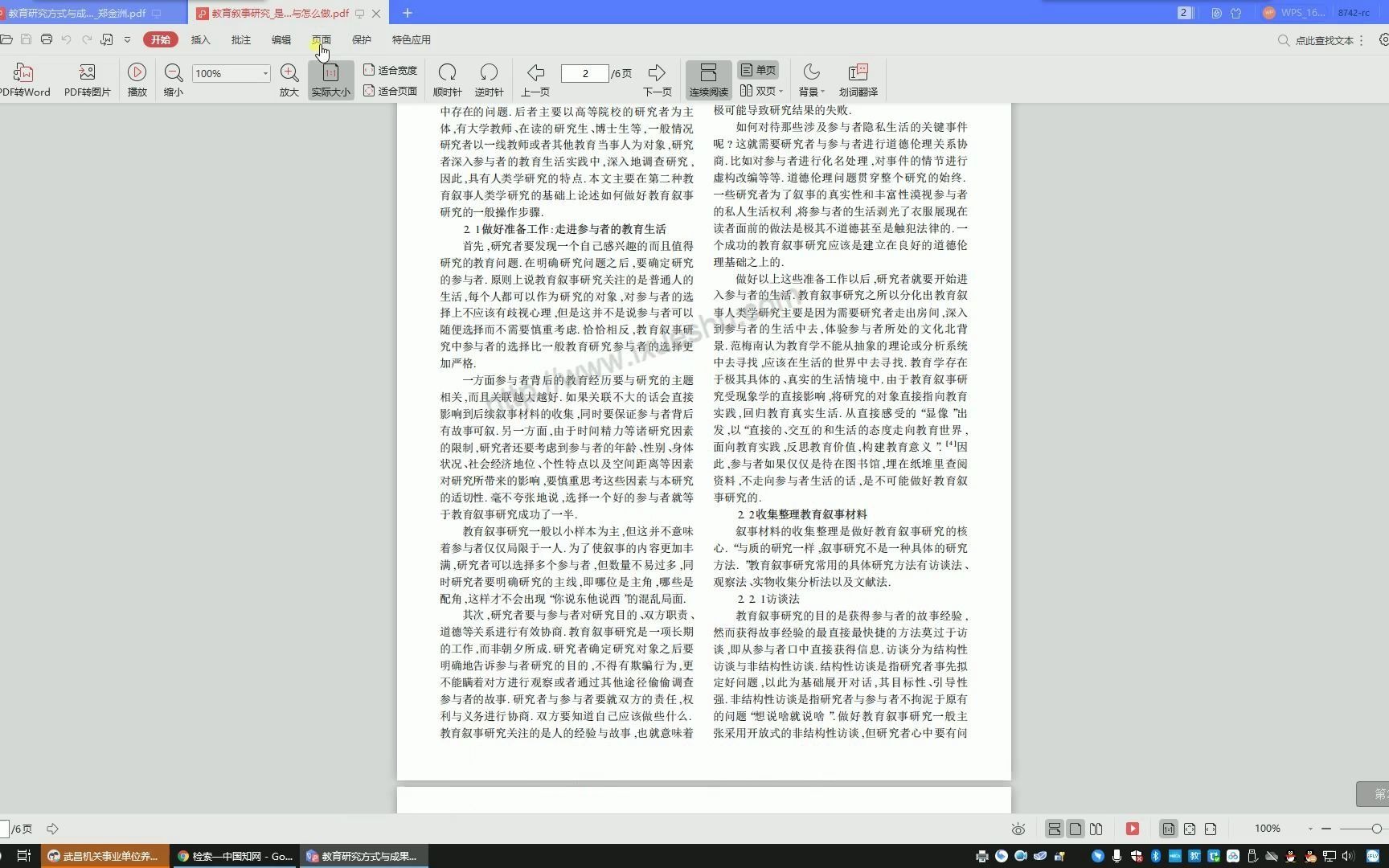The width and height of the screenshot is (1389, 868).
Task: Switch to 单页 single page layout
Action: pos(758,70)
